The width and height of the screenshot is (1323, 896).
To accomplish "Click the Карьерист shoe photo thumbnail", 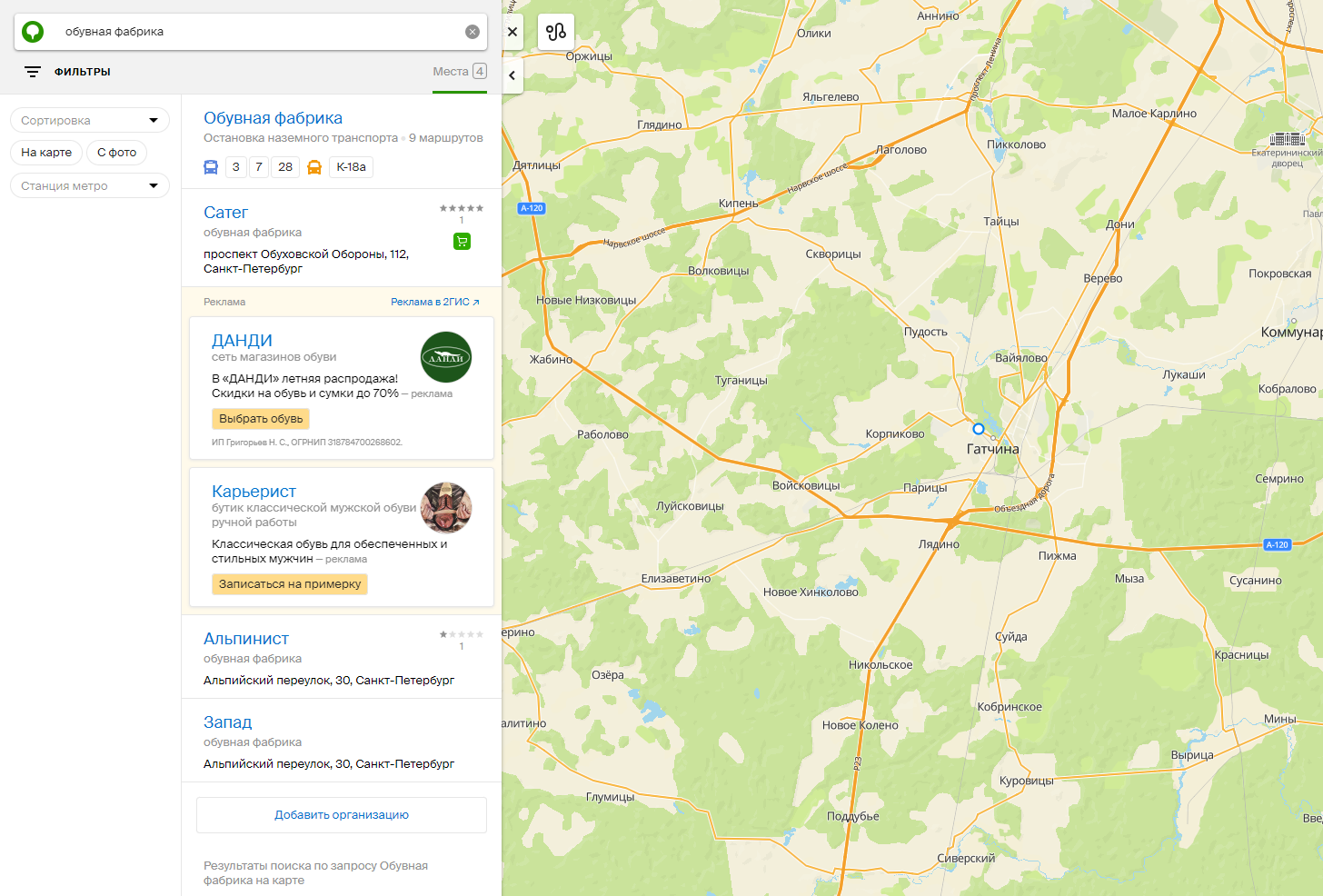I will pyautogui.click(x=446, y=508).
